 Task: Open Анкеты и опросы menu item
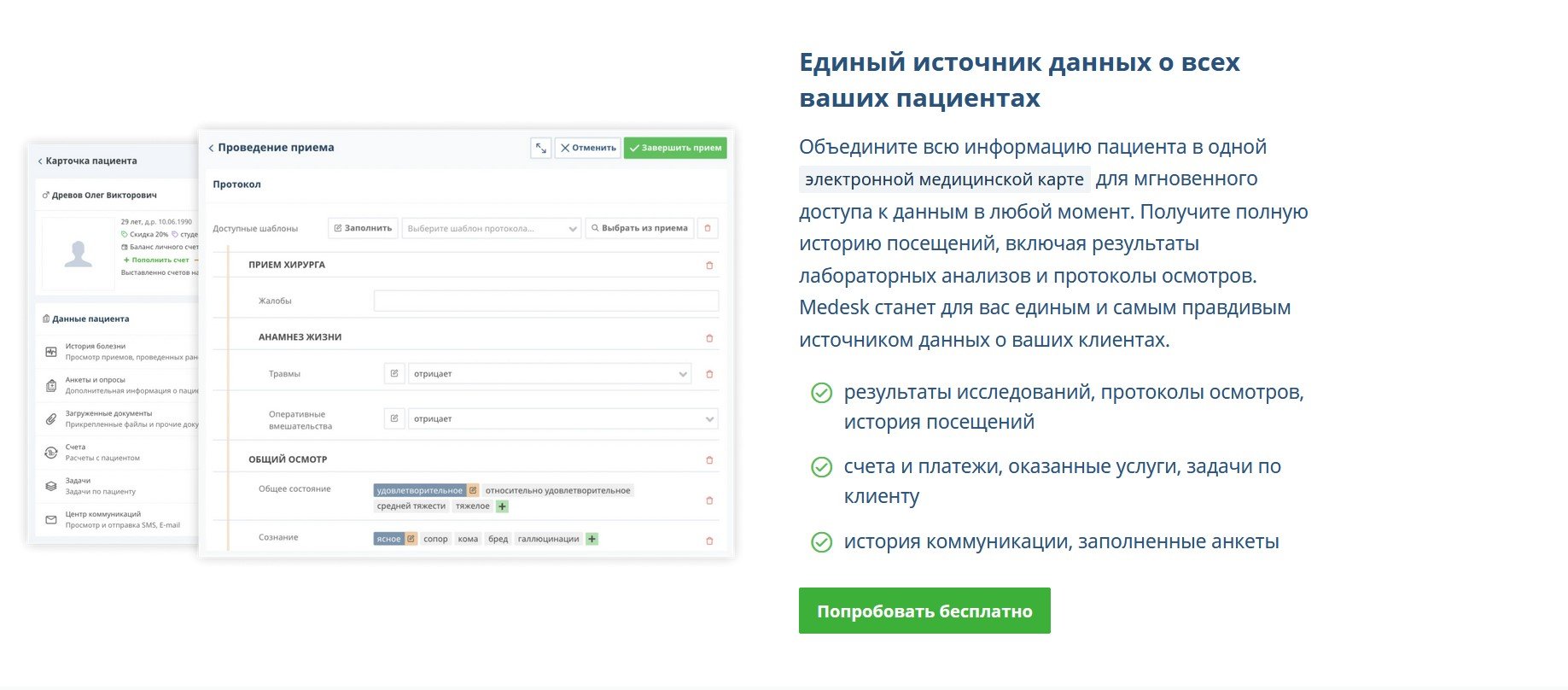[x=96, y=380]
